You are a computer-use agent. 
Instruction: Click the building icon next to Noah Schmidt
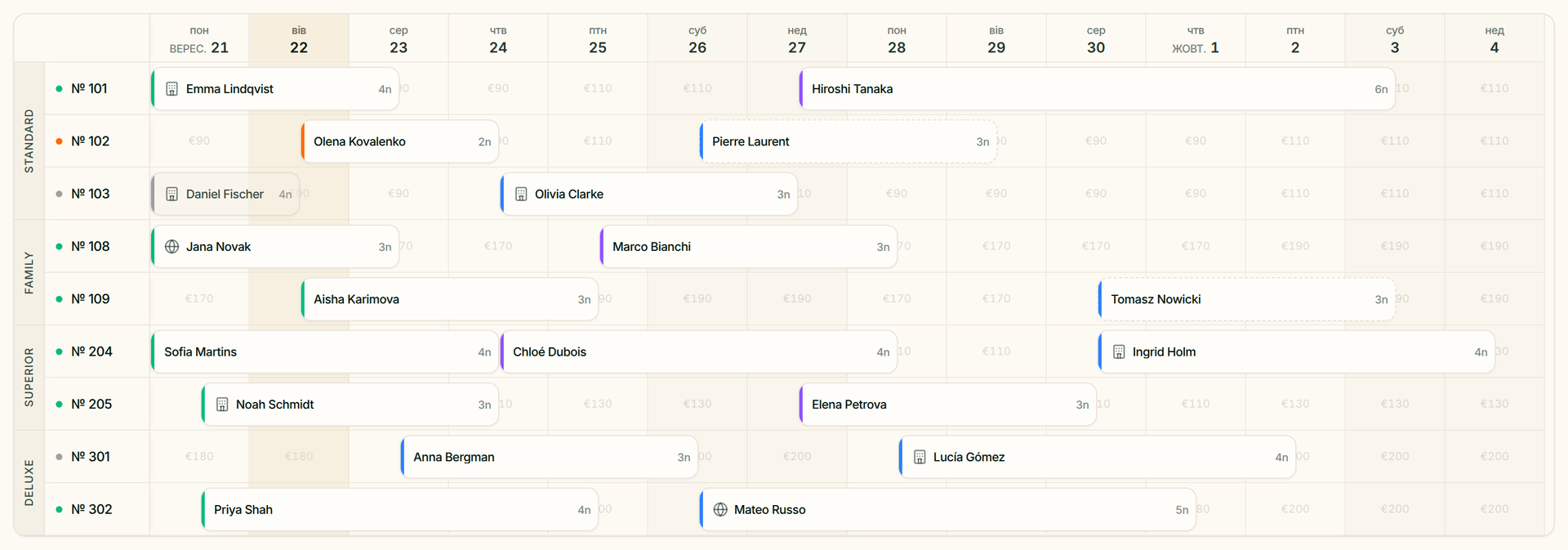click(x=222, y=405)
